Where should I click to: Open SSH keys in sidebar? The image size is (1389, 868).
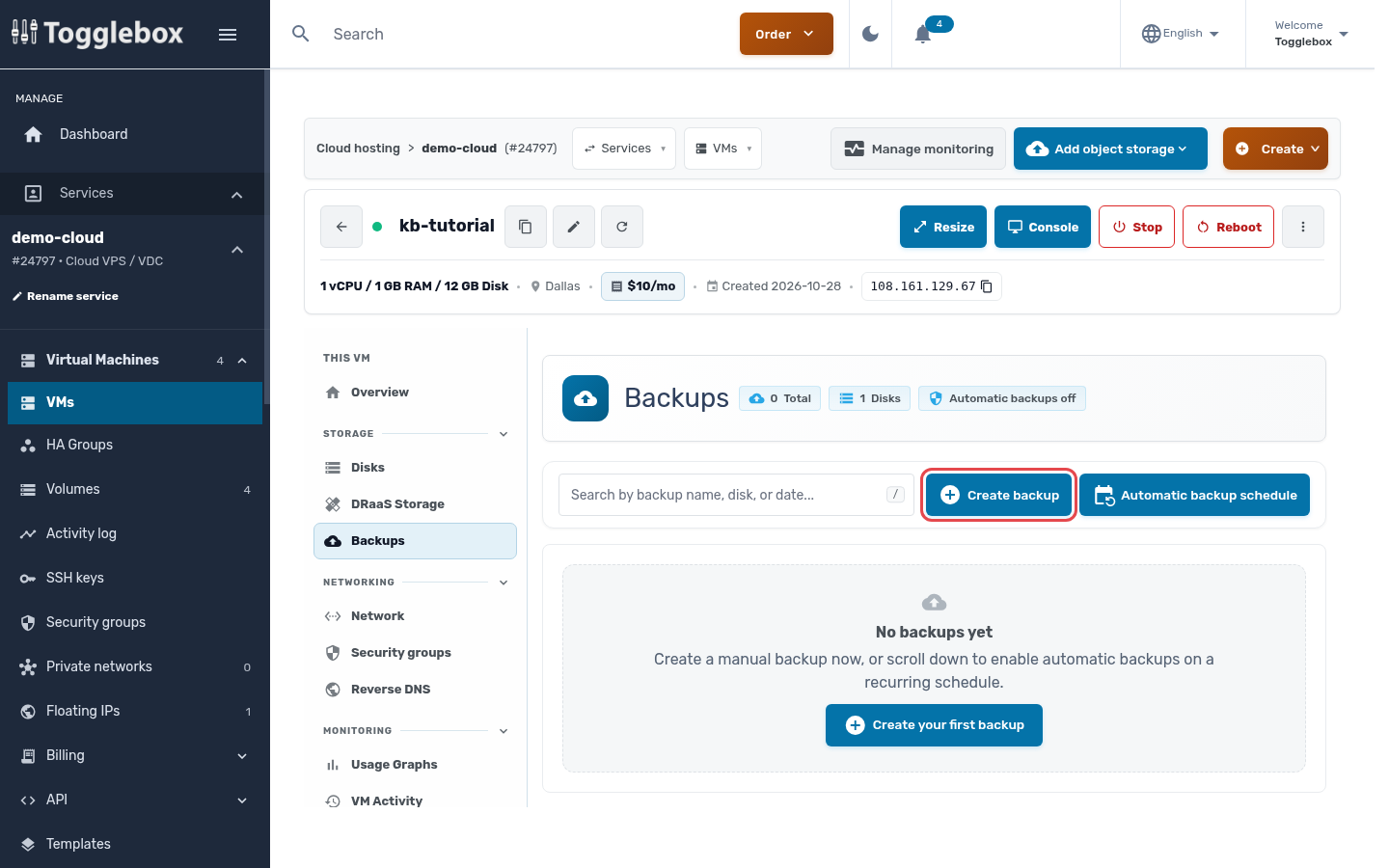(135, 578)
